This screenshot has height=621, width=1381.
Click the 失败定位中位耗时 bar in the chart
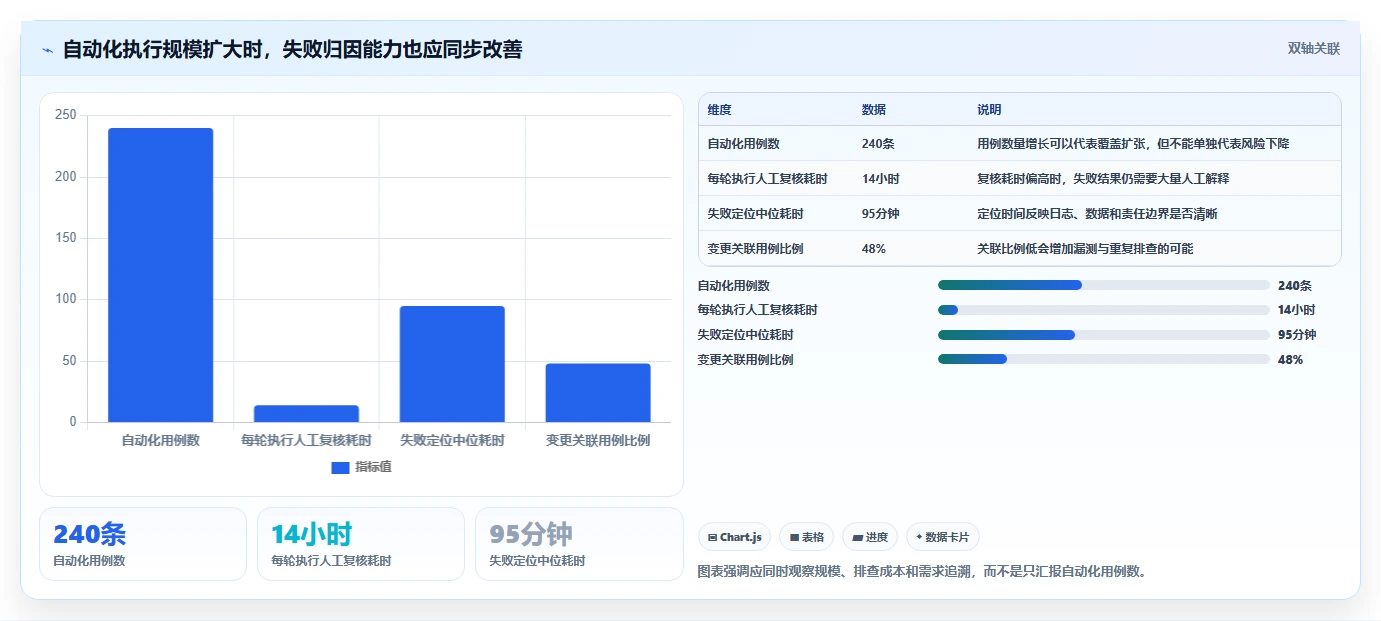[x=452, y=364]
